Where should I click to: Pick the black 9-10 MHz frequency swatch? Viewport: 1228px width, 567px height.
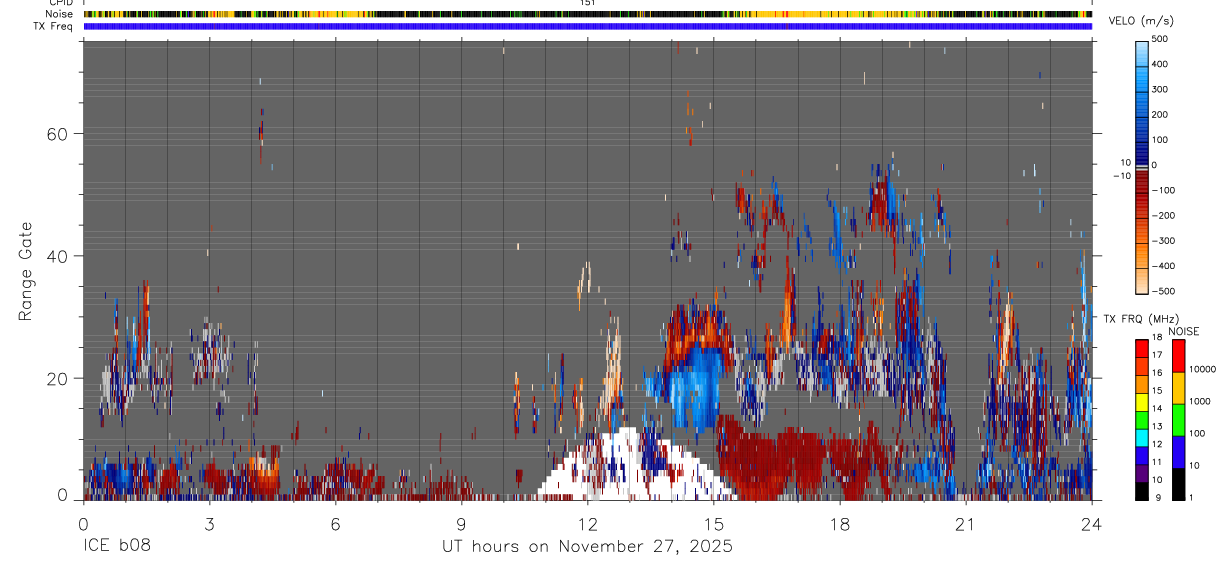(1142, 490)
